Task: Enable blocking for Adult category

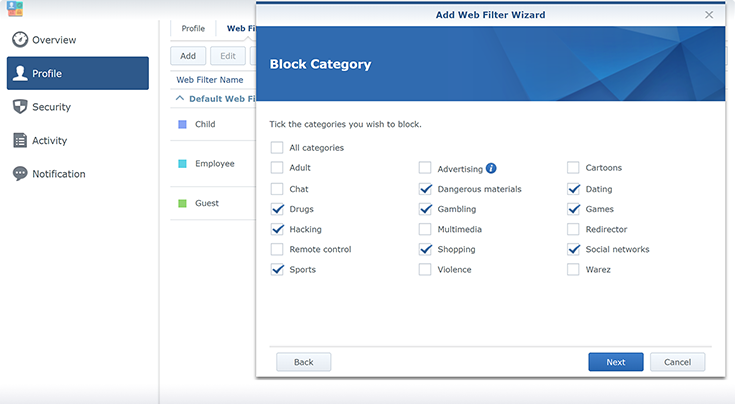Action: (277, 168)
